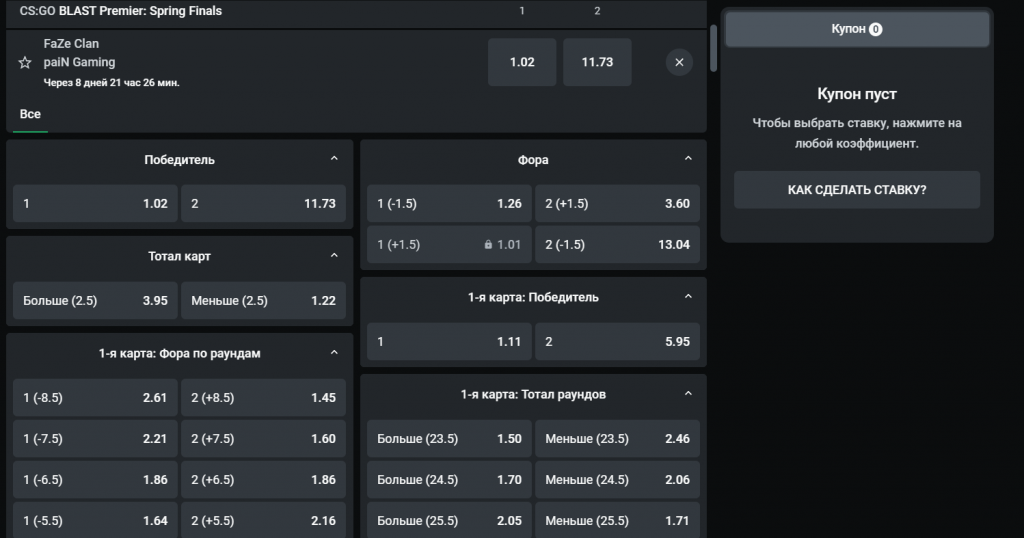Screen dimensions: 1024x538
Task: Open the Купон tab
Action: 857,30
